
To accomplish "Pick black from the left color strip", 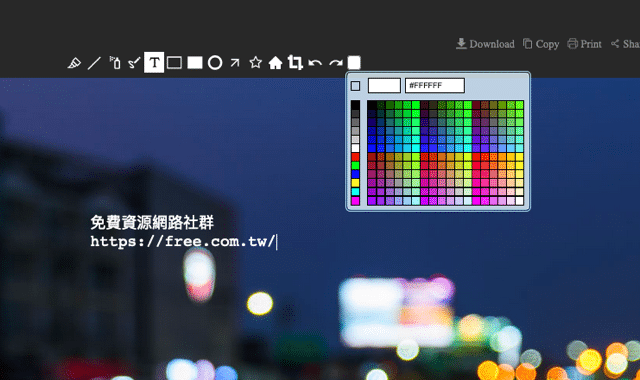I will [x=356, y=105].
